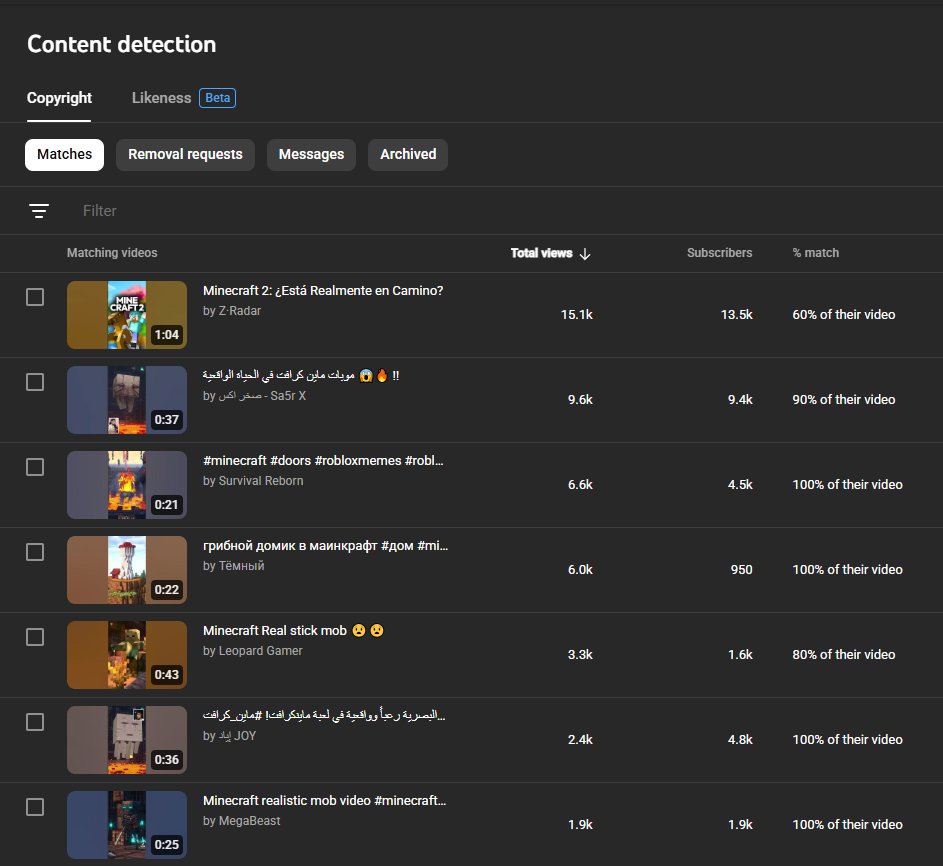Click channel name ending in 'Sa5r X'

254,396
